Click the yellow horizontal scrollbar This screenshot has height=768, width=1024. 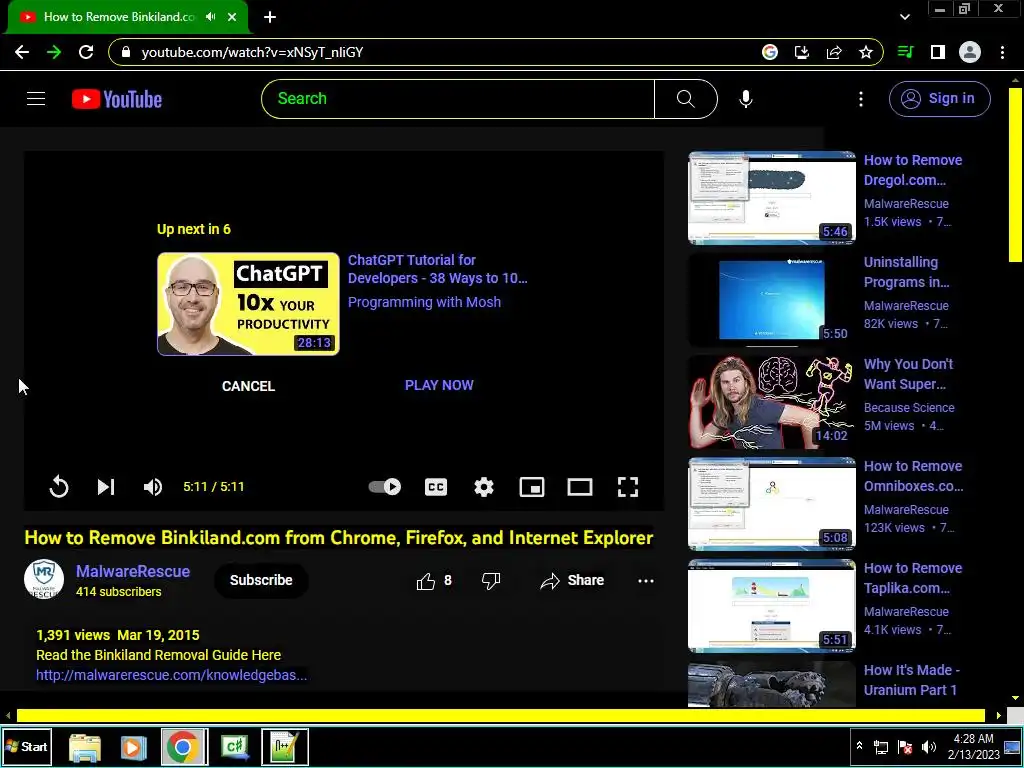(500, 716)
